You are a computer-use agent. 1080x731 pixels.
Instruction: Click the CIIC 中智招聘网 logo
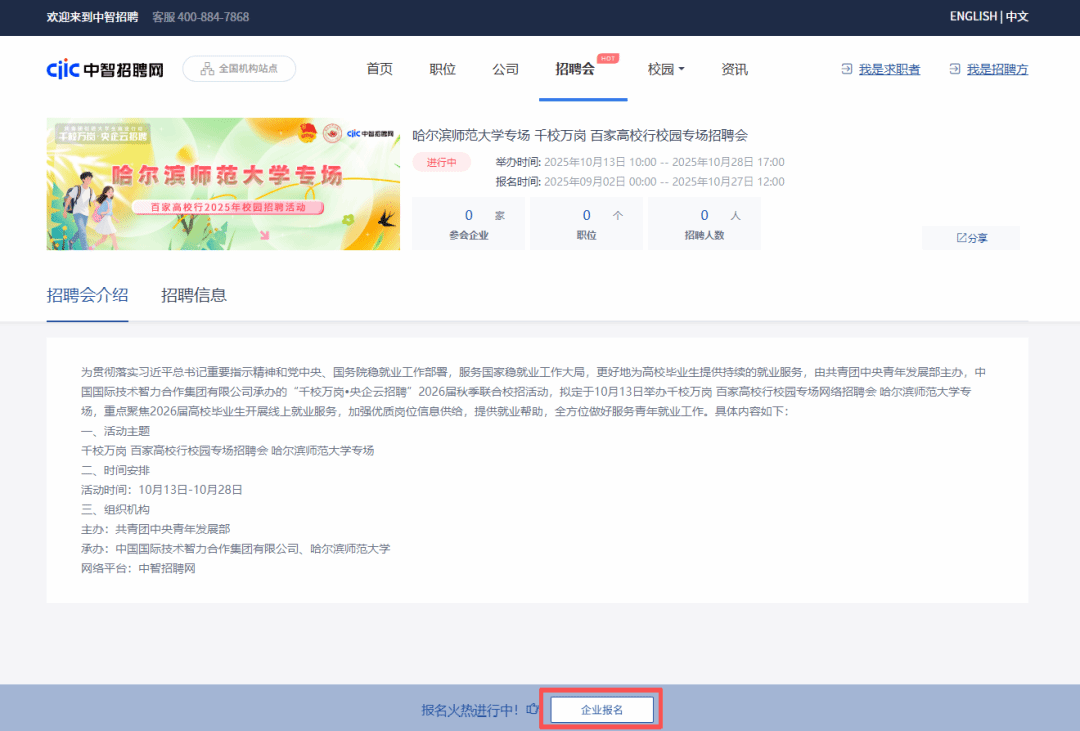pyautogui.click(x=105, y=69)
